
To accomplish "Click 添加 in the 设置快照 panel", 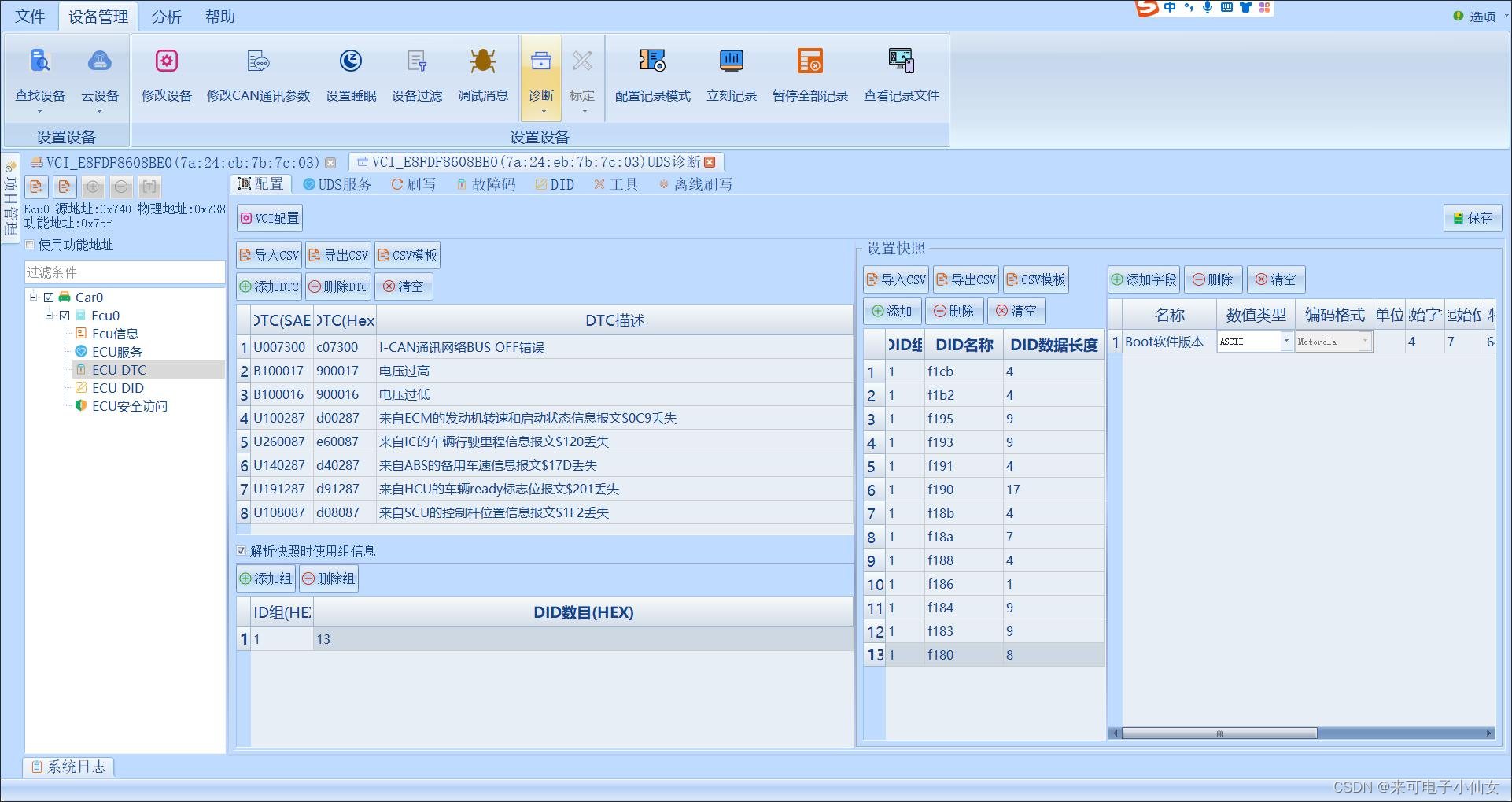I will [891, 311].
